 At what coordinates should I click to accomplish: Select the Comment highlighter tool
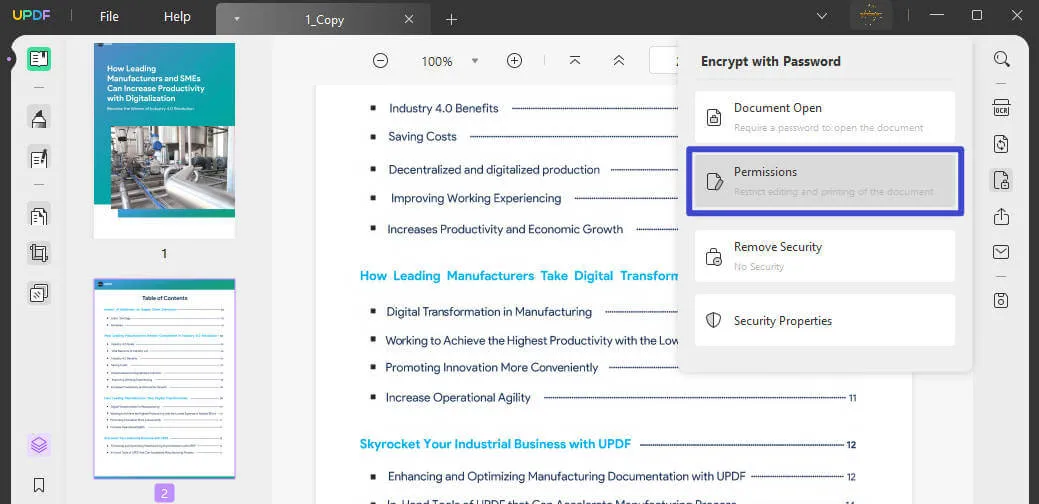[x=39, y=119]
